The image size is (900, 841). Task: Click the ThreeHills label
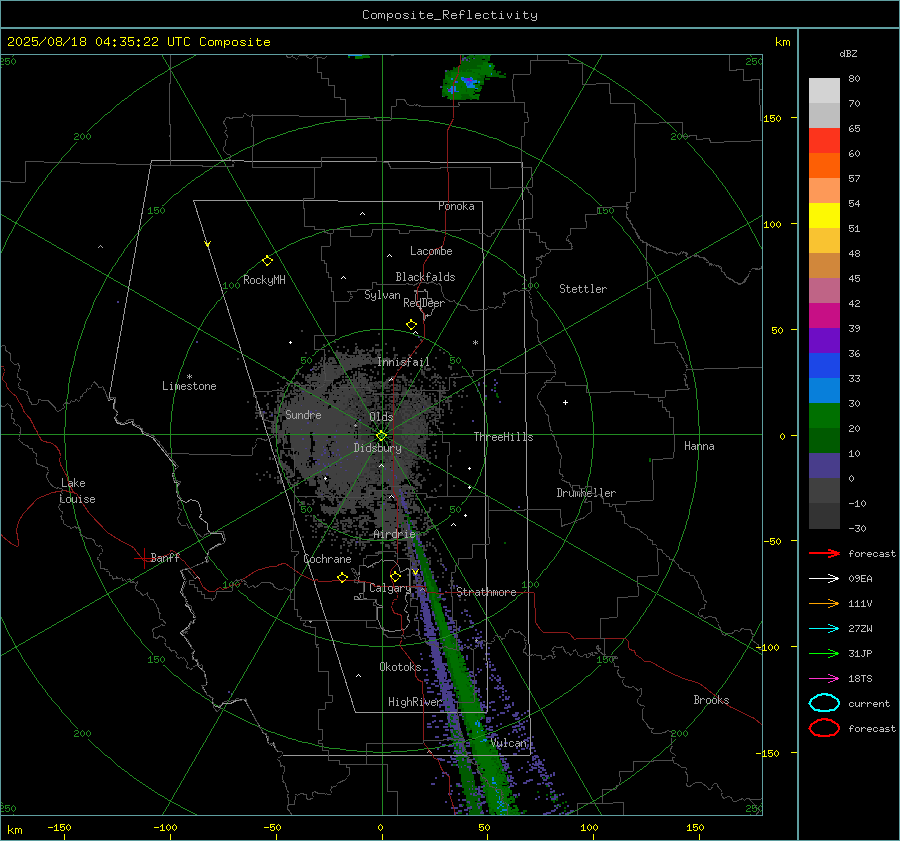click(503, 437)
